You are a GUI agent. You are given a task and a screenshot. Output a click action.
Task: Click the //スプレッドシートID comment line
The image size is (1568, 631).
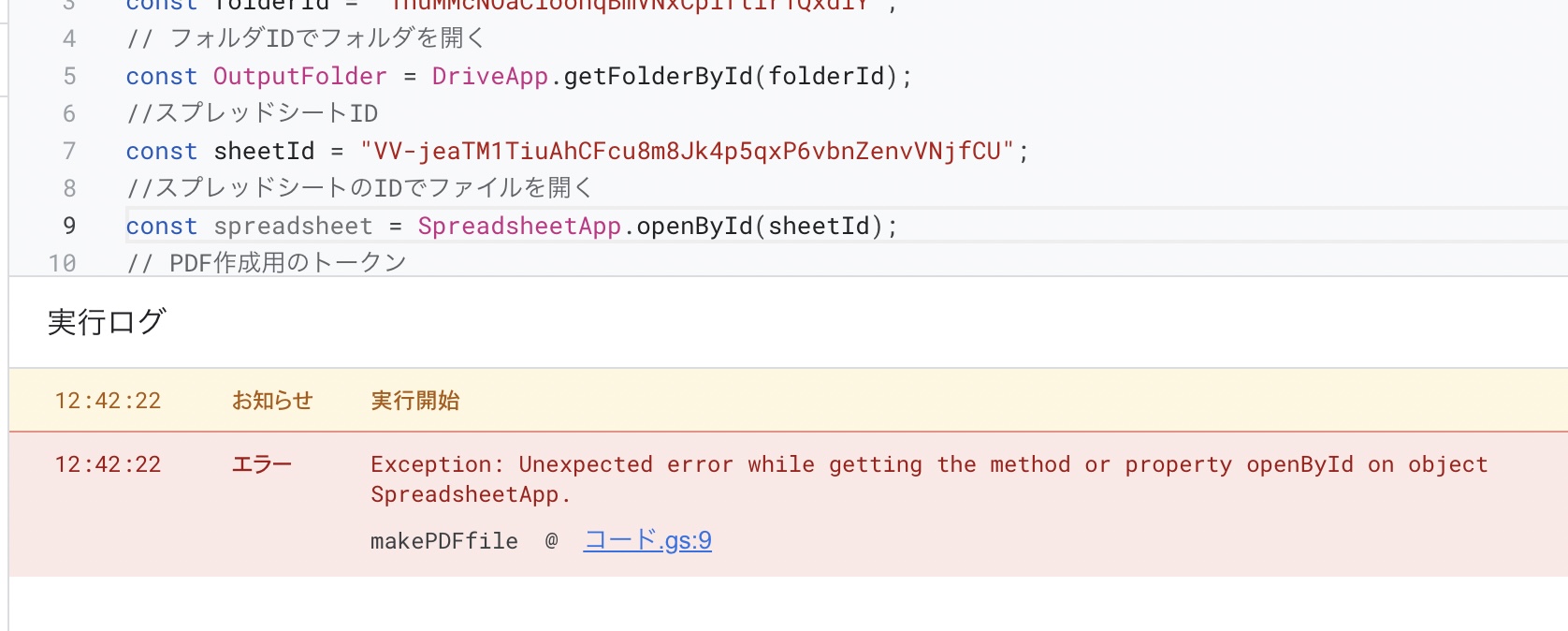point(252,113)
